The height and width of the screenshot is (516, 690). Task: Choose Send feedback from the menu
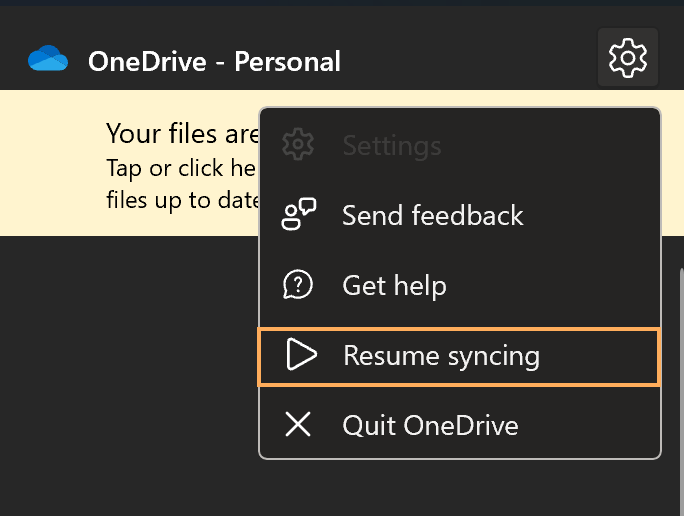[432, 215]
